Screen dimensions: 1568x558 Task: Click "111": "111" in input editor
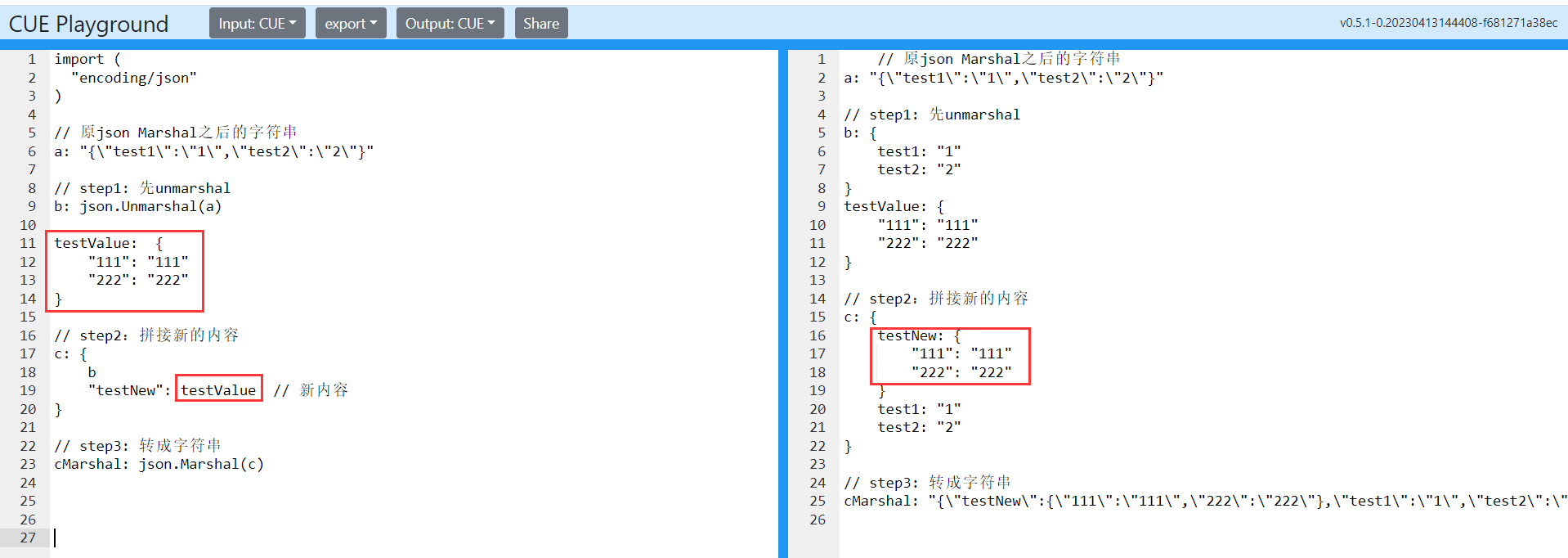coord(138,262)
